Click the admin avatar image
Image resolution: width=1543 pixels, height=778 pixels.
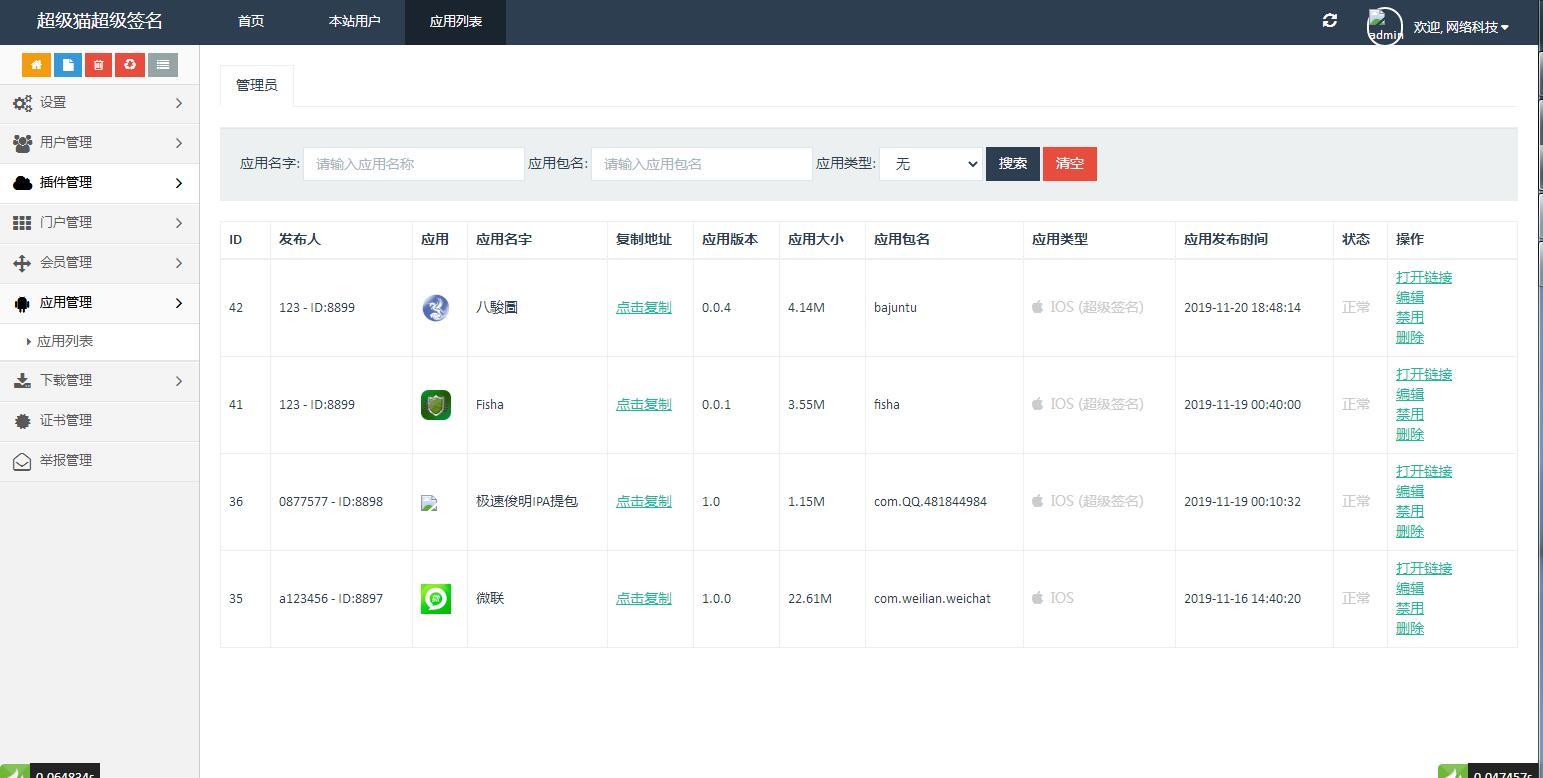[x=1384, y=26]
